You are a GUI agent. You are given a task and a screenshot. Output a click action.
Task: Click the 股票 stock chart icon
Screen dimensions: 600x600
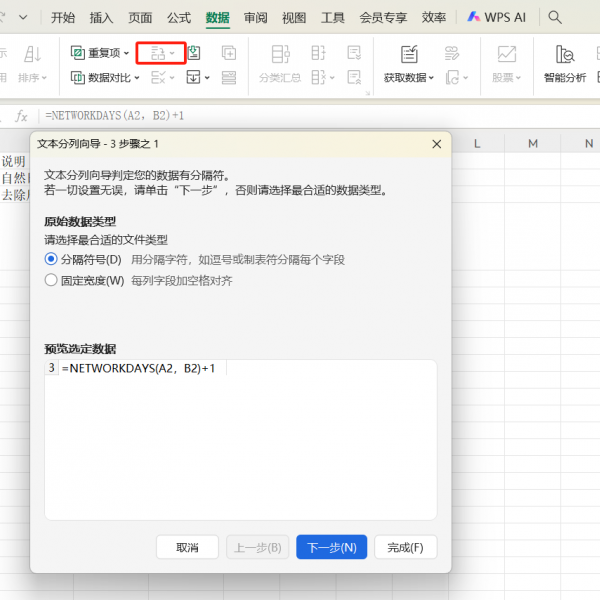pyautogui.click(x=507, y=55)
